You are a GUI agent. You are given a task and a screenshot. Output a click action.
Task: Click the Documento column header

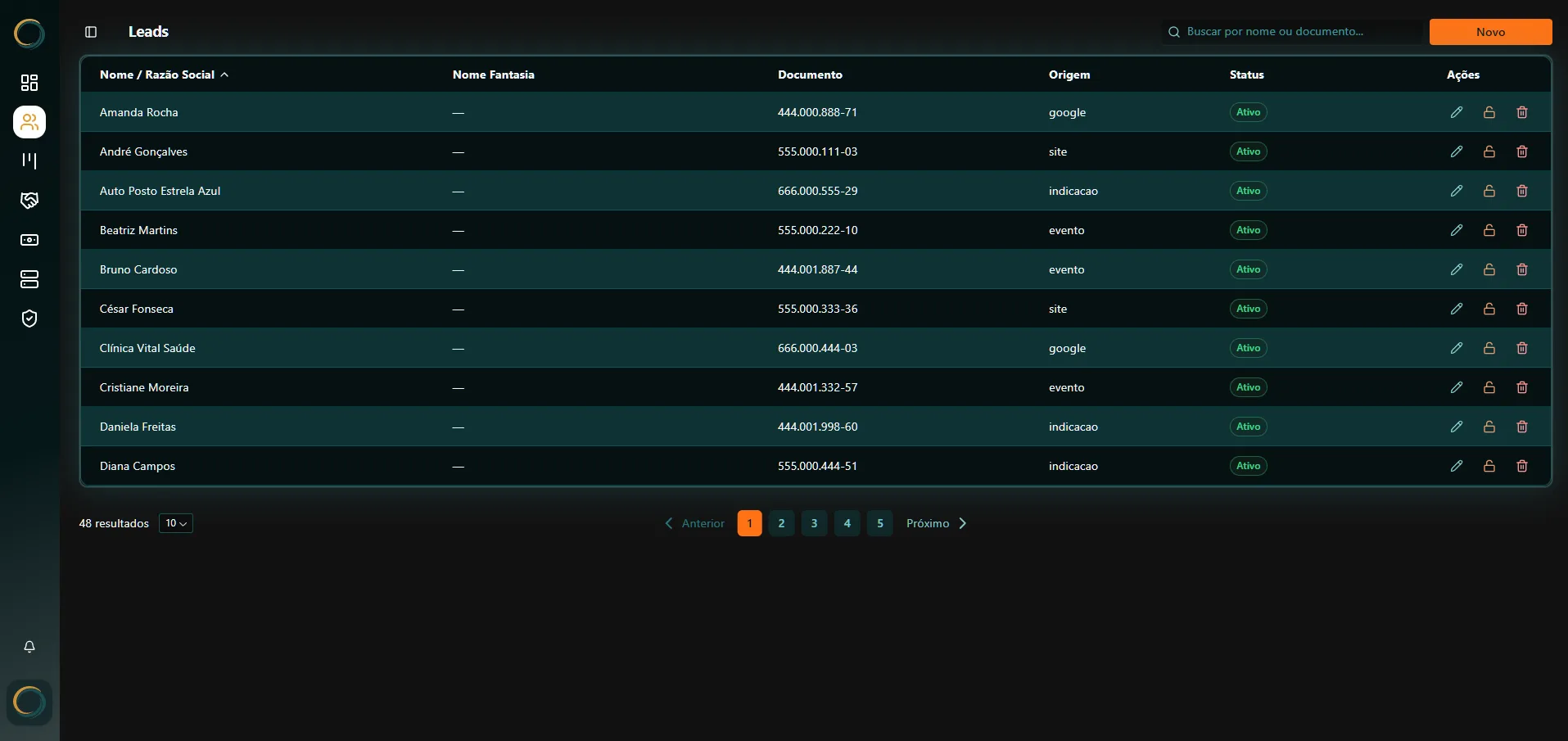(810, 75)
